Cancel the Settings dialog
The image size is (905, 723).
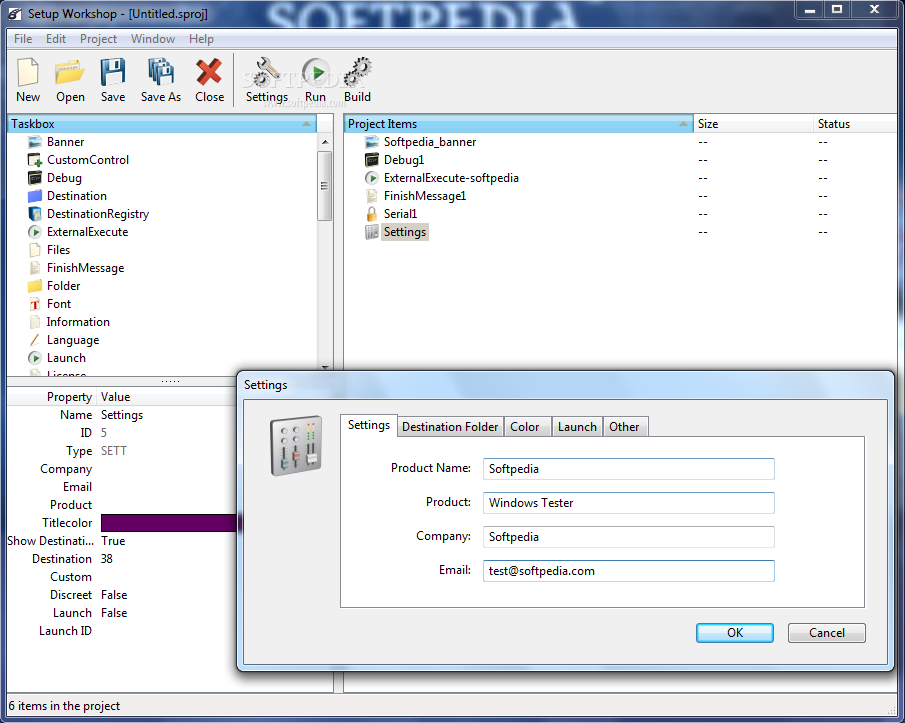827,633
